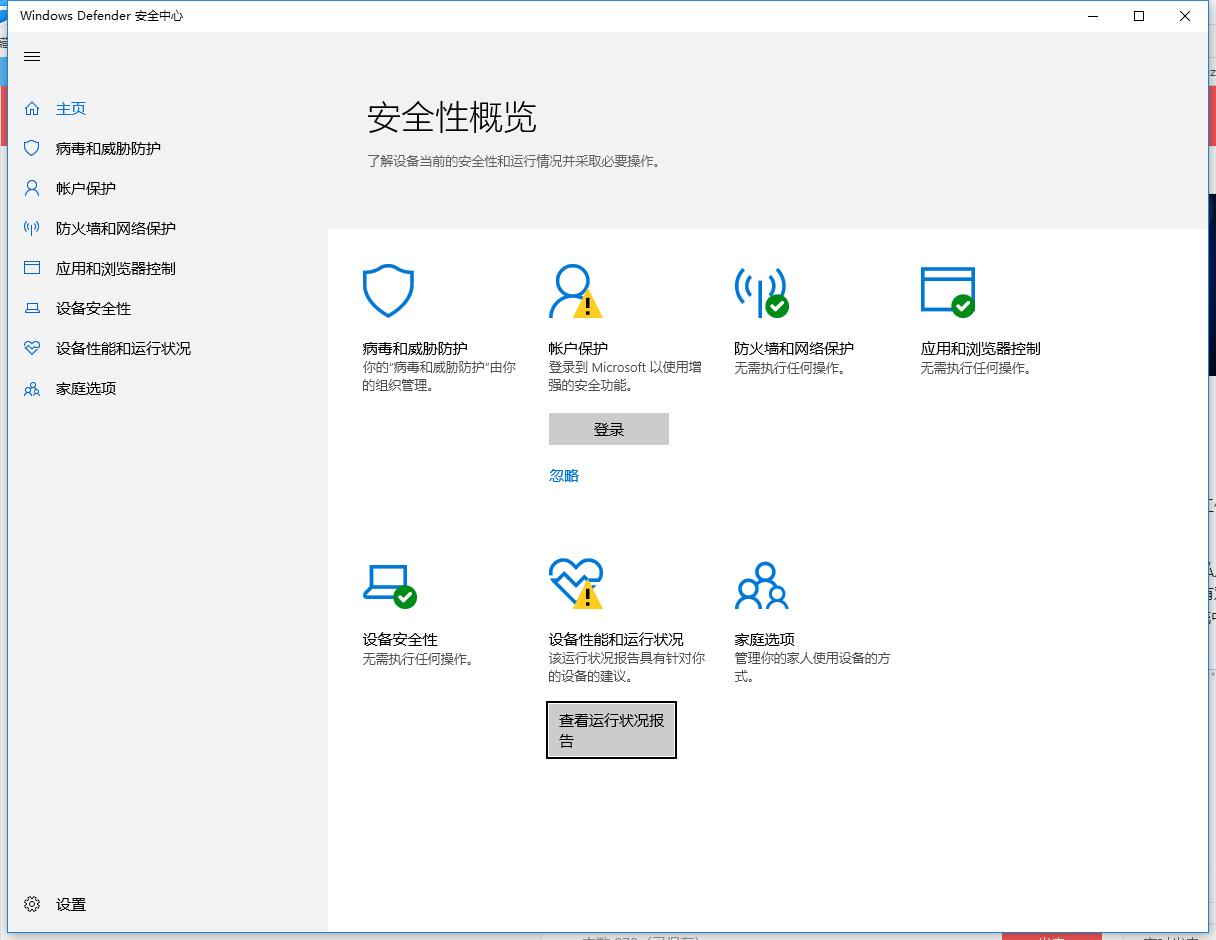Open the 应用和浏览器控制 tile icon
The height and width of the screenshot is (940, 1216).
tap(947, 291)
